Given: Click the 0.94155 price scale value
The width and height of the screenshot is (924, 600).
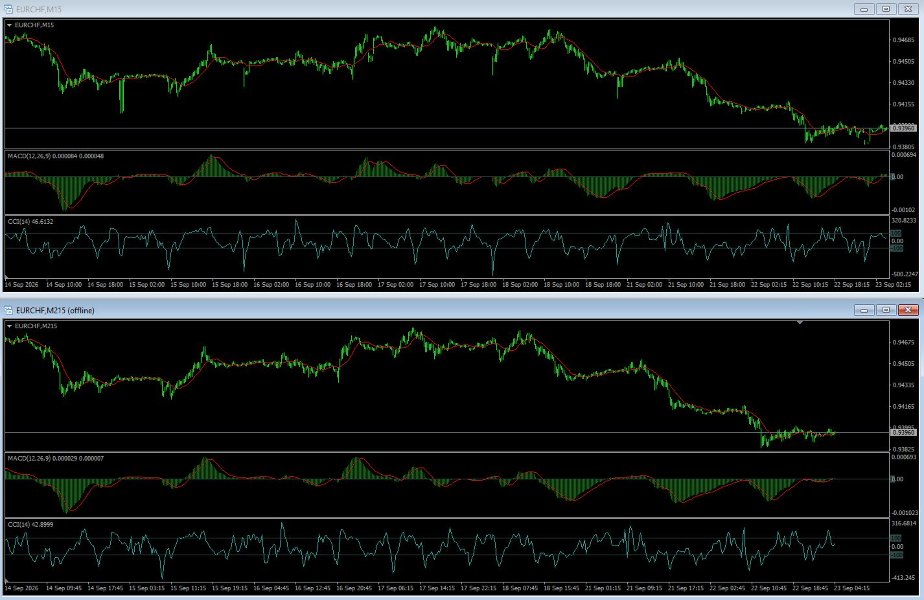Looking at the screenshot, I should tap(903, 104).
